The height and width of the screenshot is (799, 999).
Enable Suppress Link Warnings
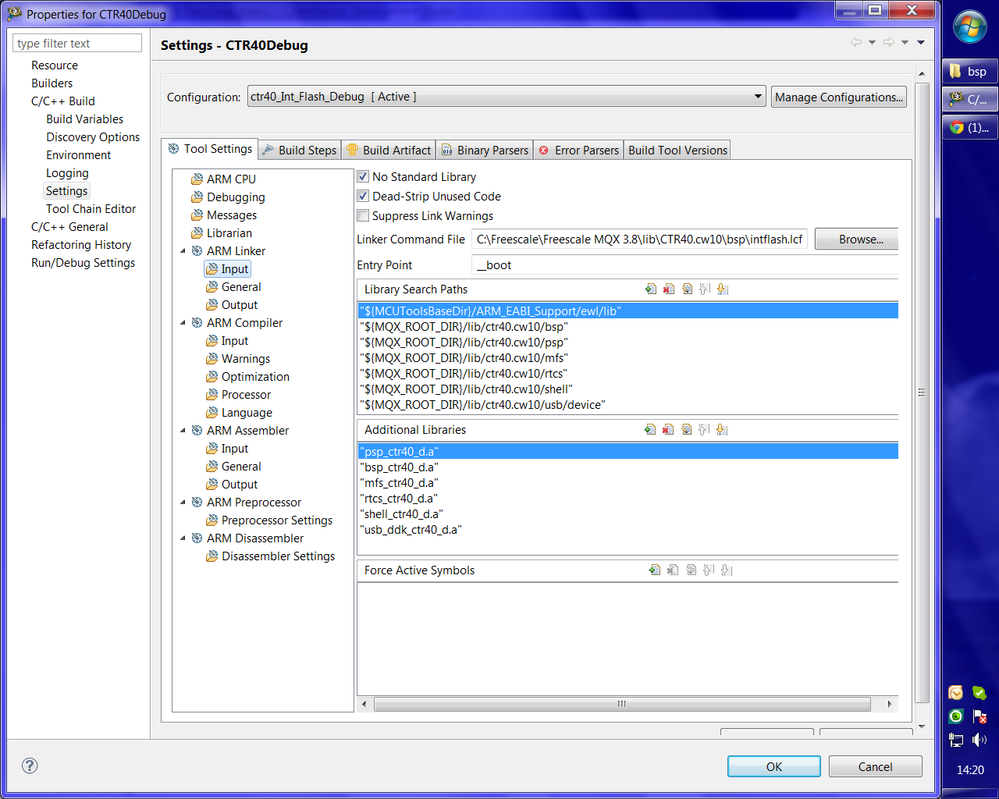point(363,215)
